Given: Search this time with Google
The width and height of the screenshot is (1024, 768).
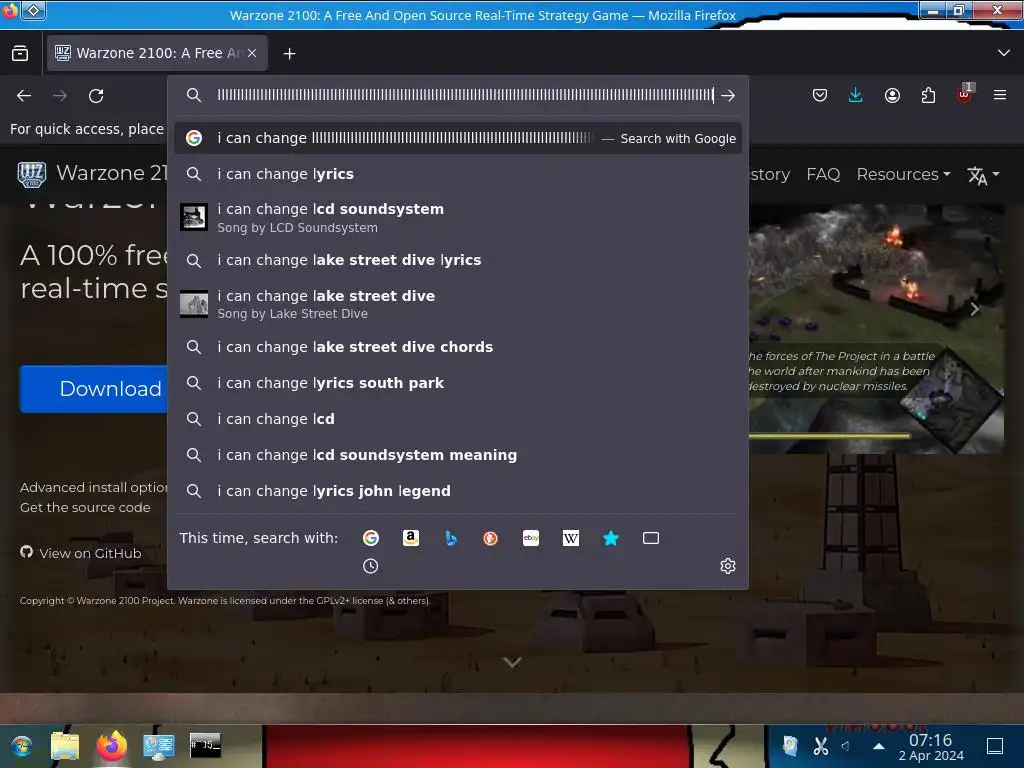Looking at the screenshot, I should pos(371,537).
